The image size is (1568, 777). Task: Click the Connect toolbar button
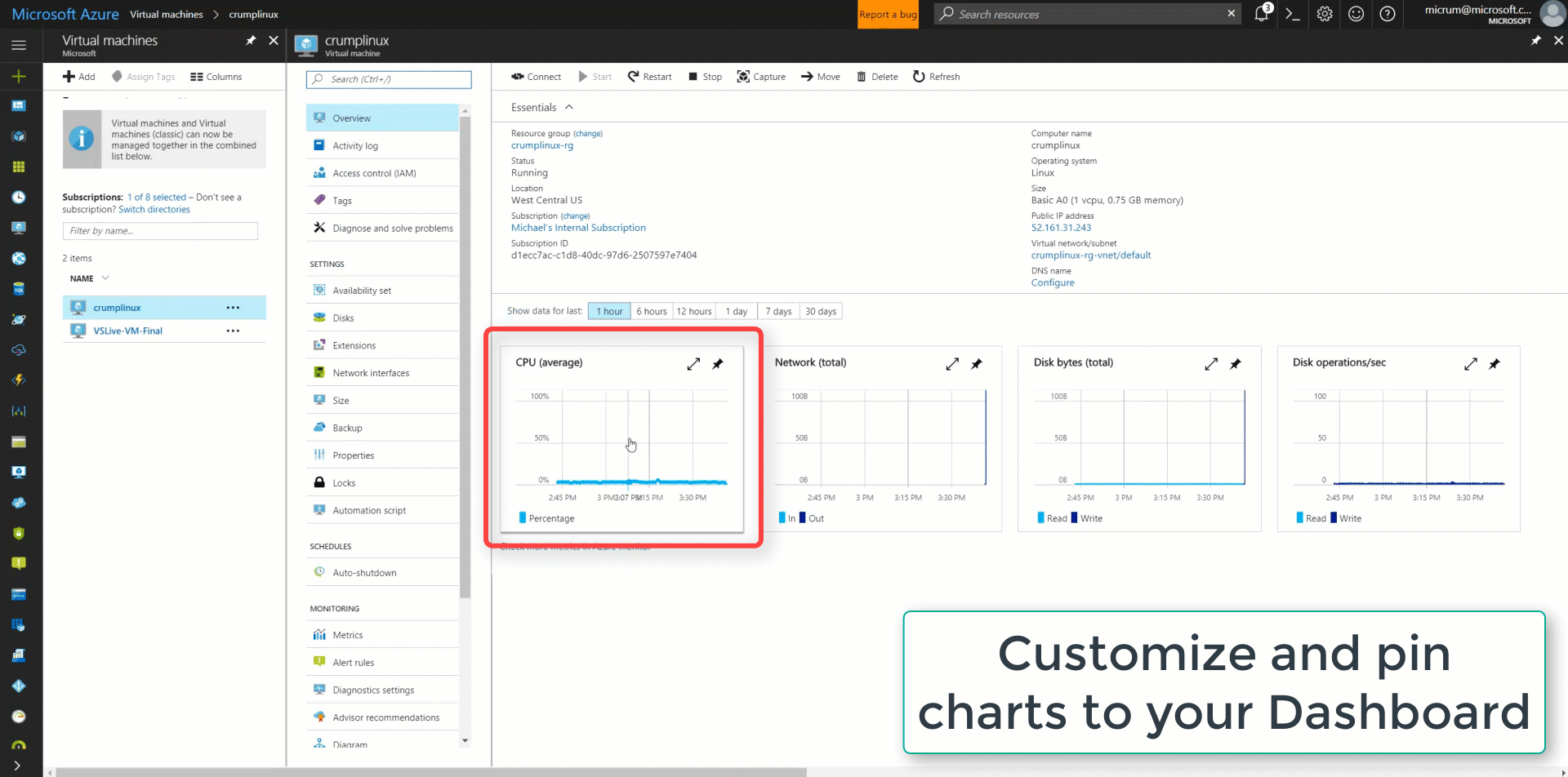(537, 77)
